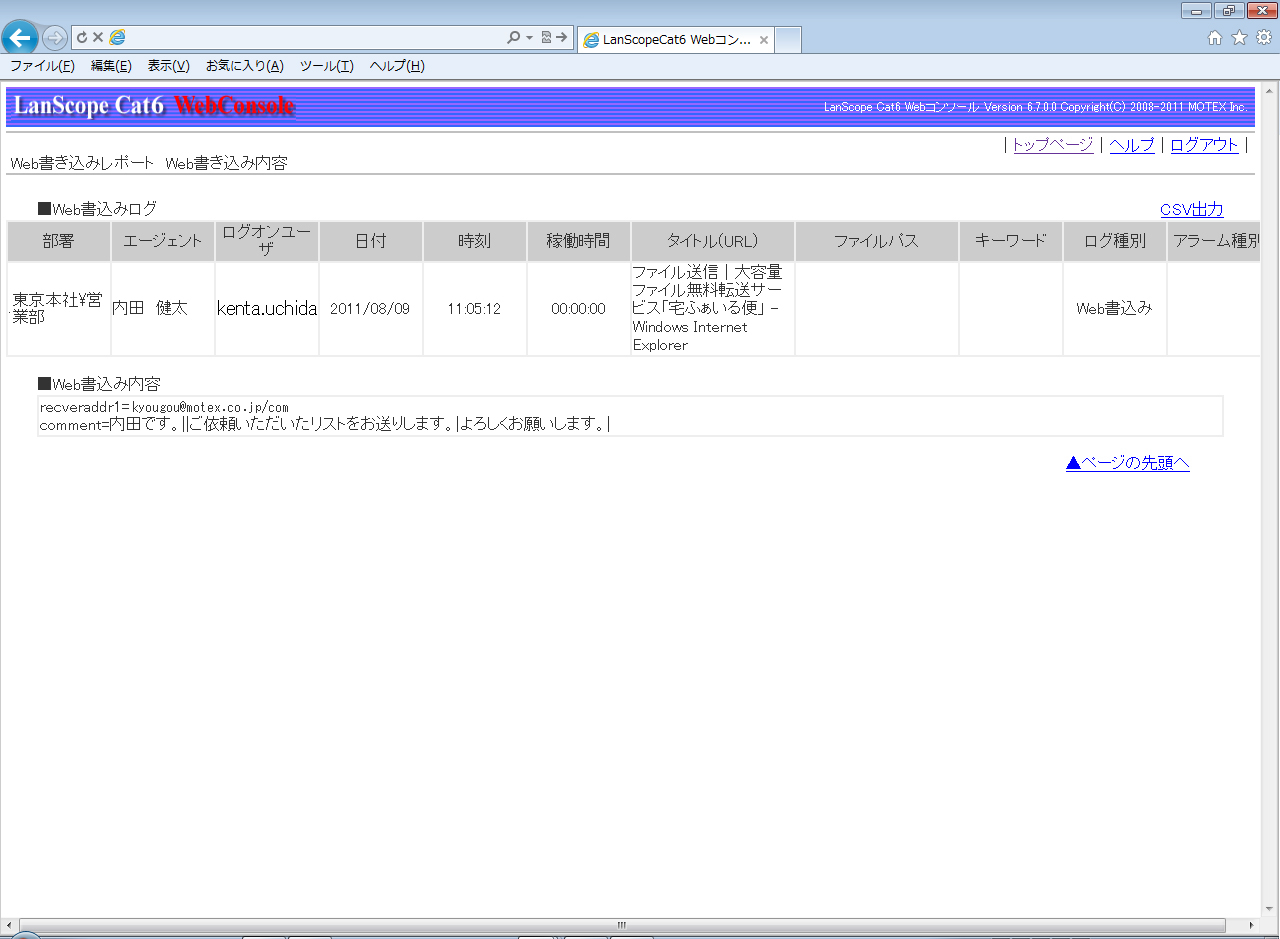
Task: Click the ログオンユーザ column header
Action: click(267, 241)
